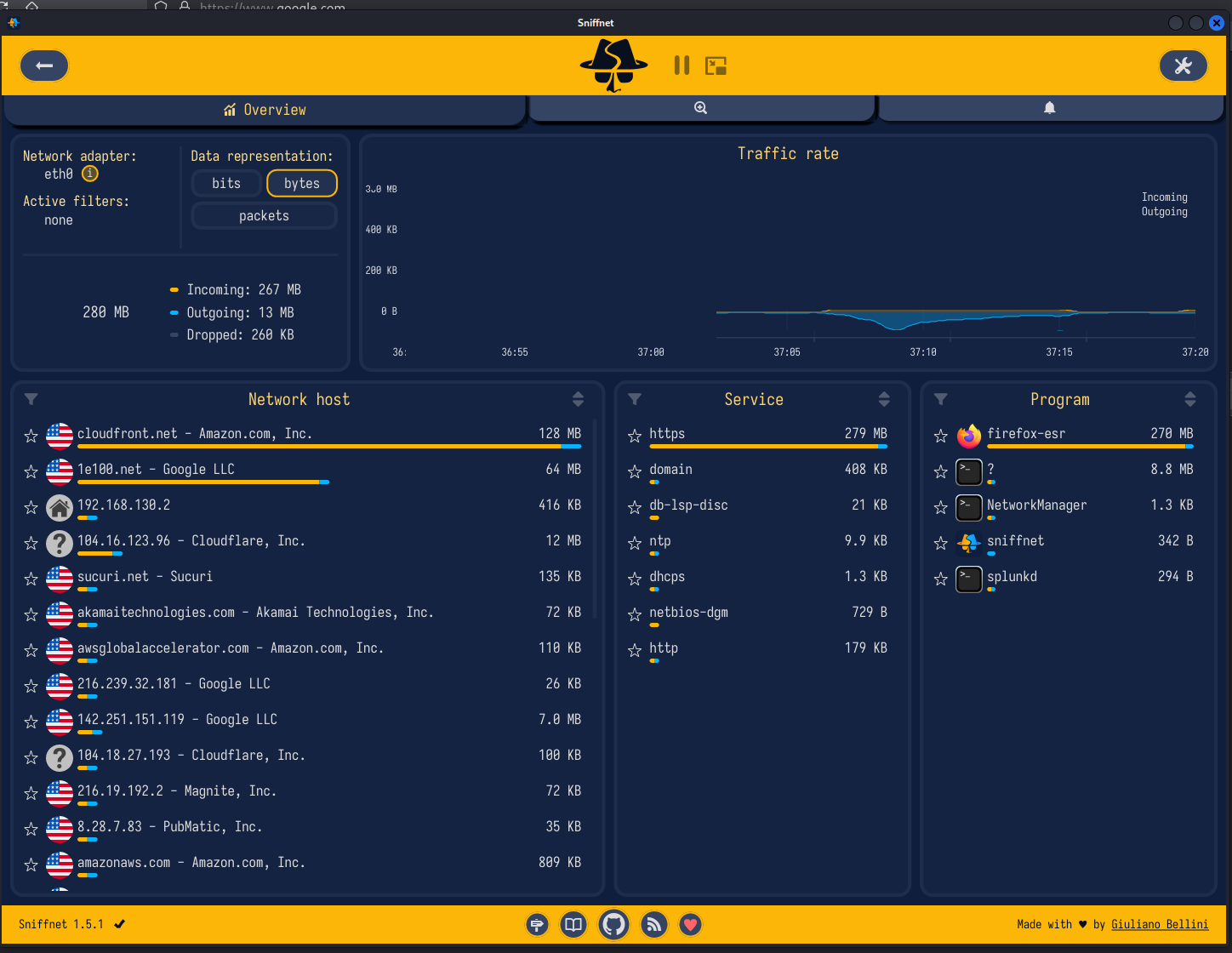Open Service sort arrows
This screenshot has width=1232, height=953.
884,399
